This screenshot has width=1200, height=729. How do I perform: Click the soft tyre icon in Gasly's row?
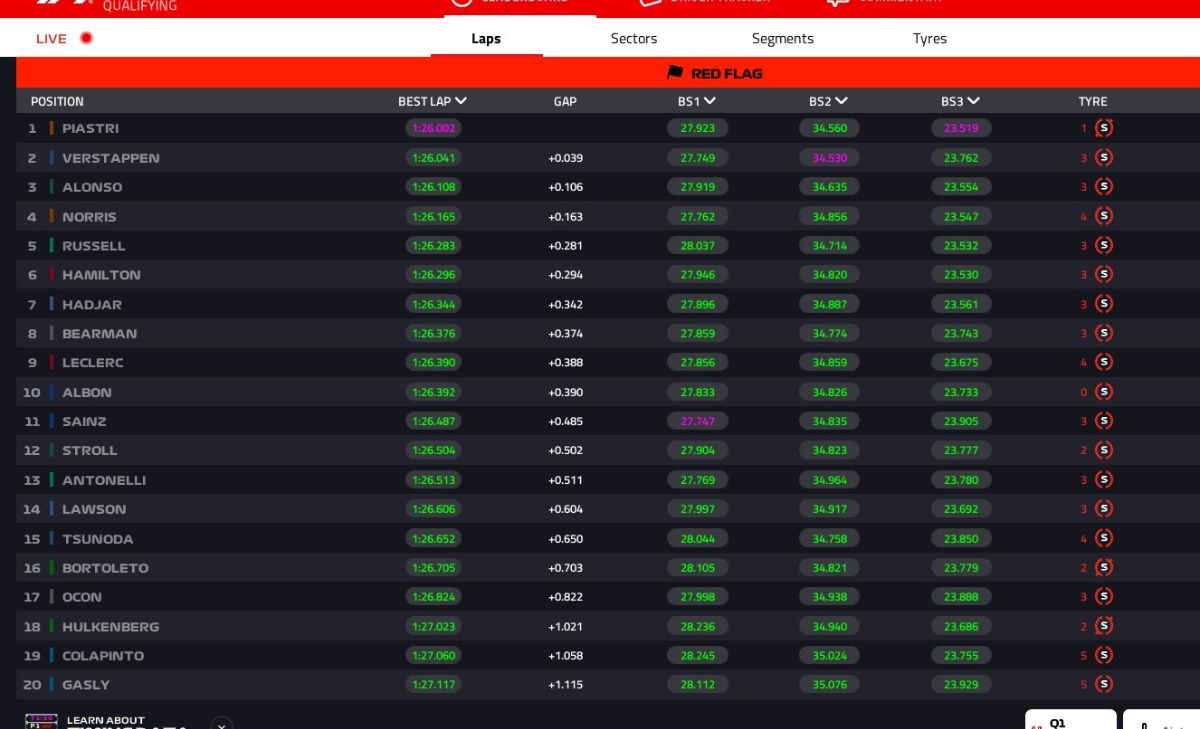point(1104,685)
